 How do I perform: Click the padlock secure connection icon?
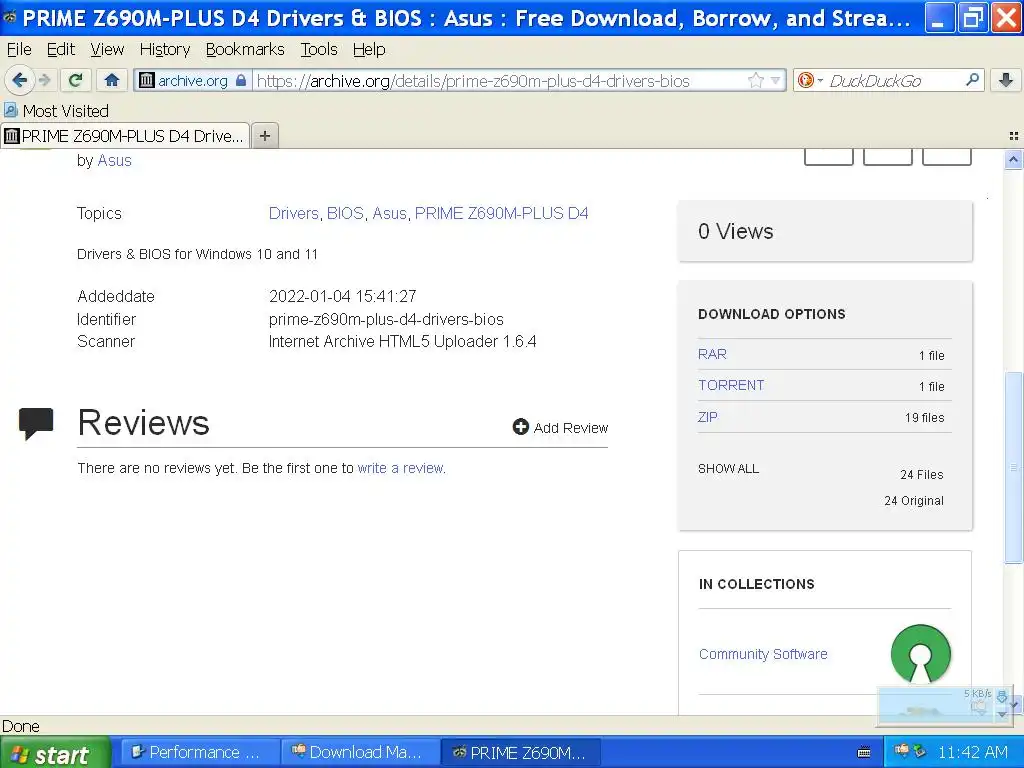(x=241, y=80)
